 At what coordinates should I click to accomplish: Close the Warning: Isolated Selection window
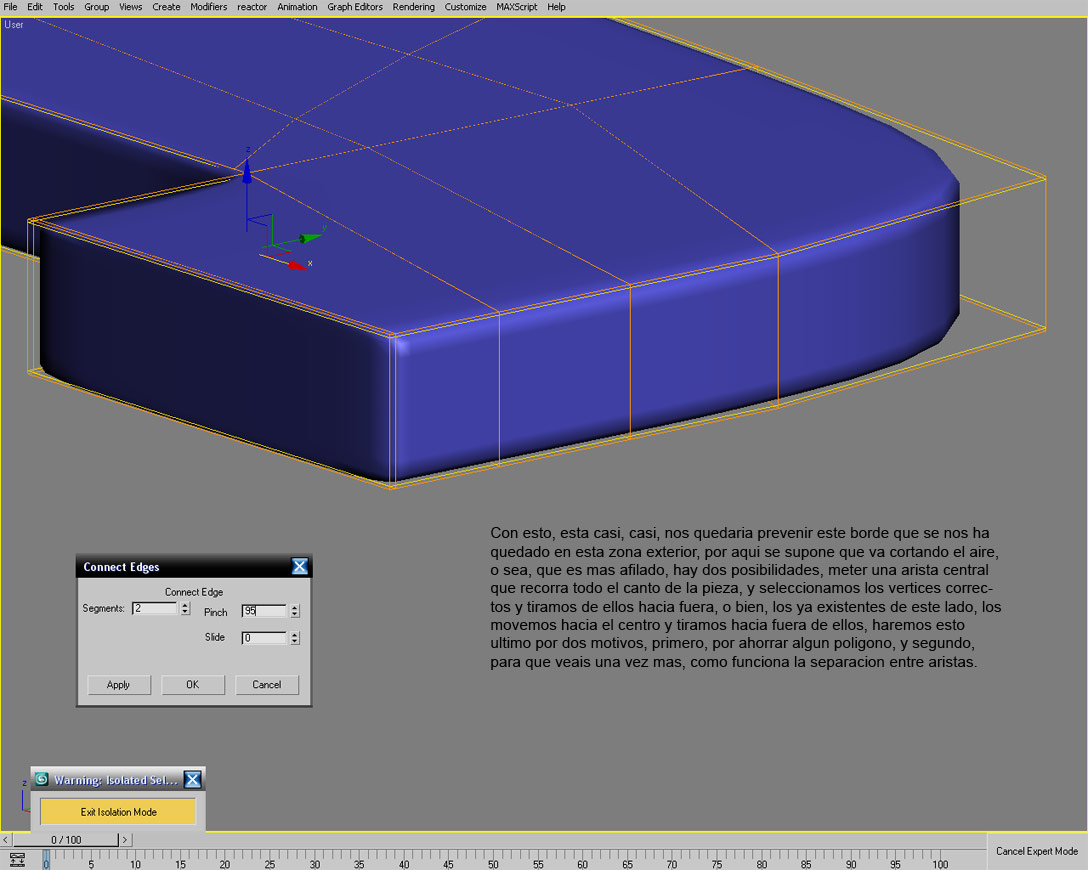coord(192,780)
